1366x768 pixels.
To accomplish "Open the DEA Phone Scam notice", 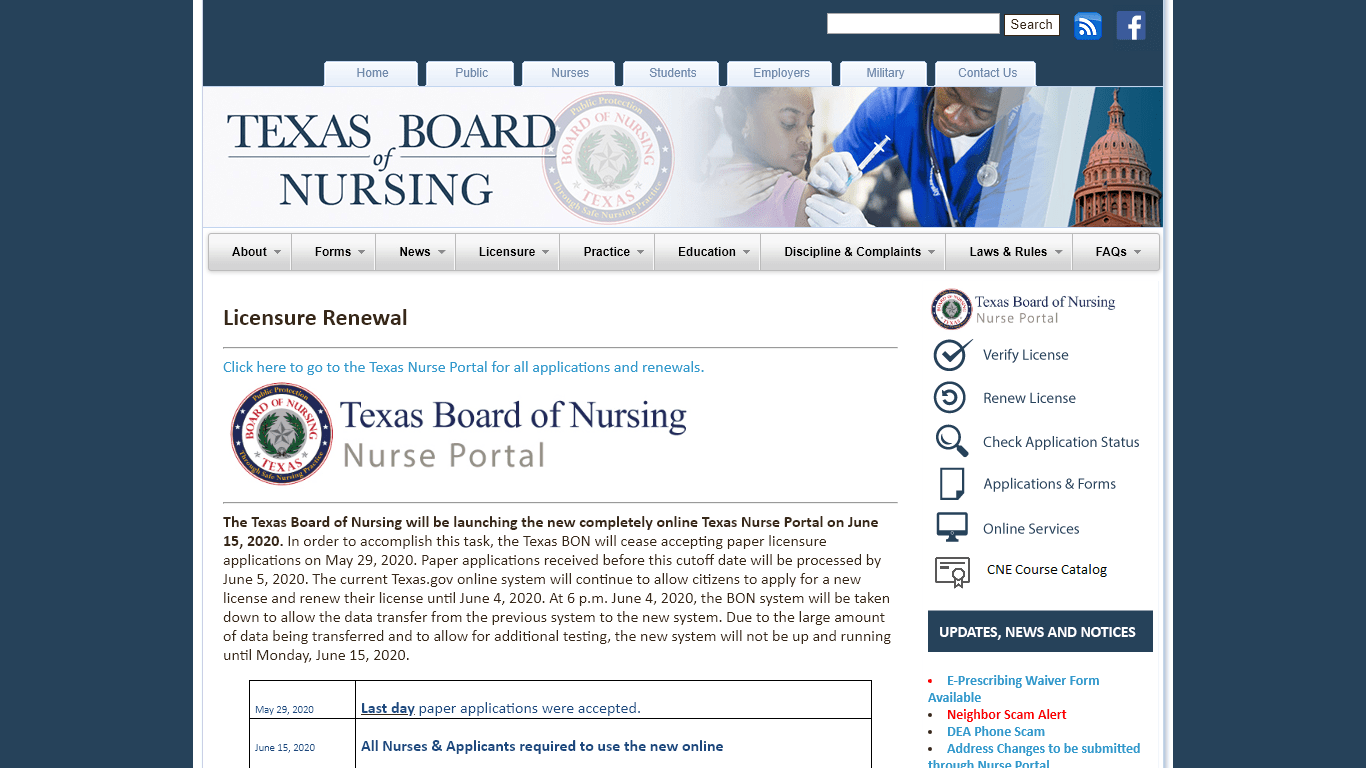I will [995, 732].
